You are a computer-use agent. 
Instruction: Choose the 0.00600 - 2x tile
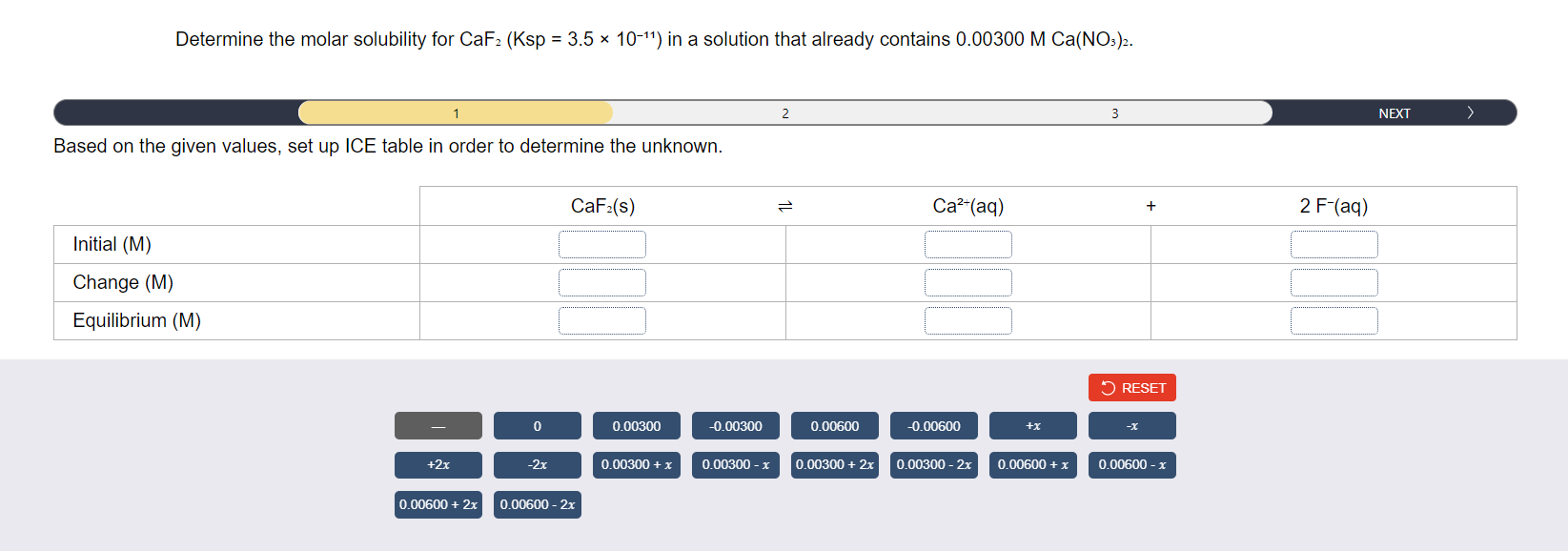click(x=537, y=504)
